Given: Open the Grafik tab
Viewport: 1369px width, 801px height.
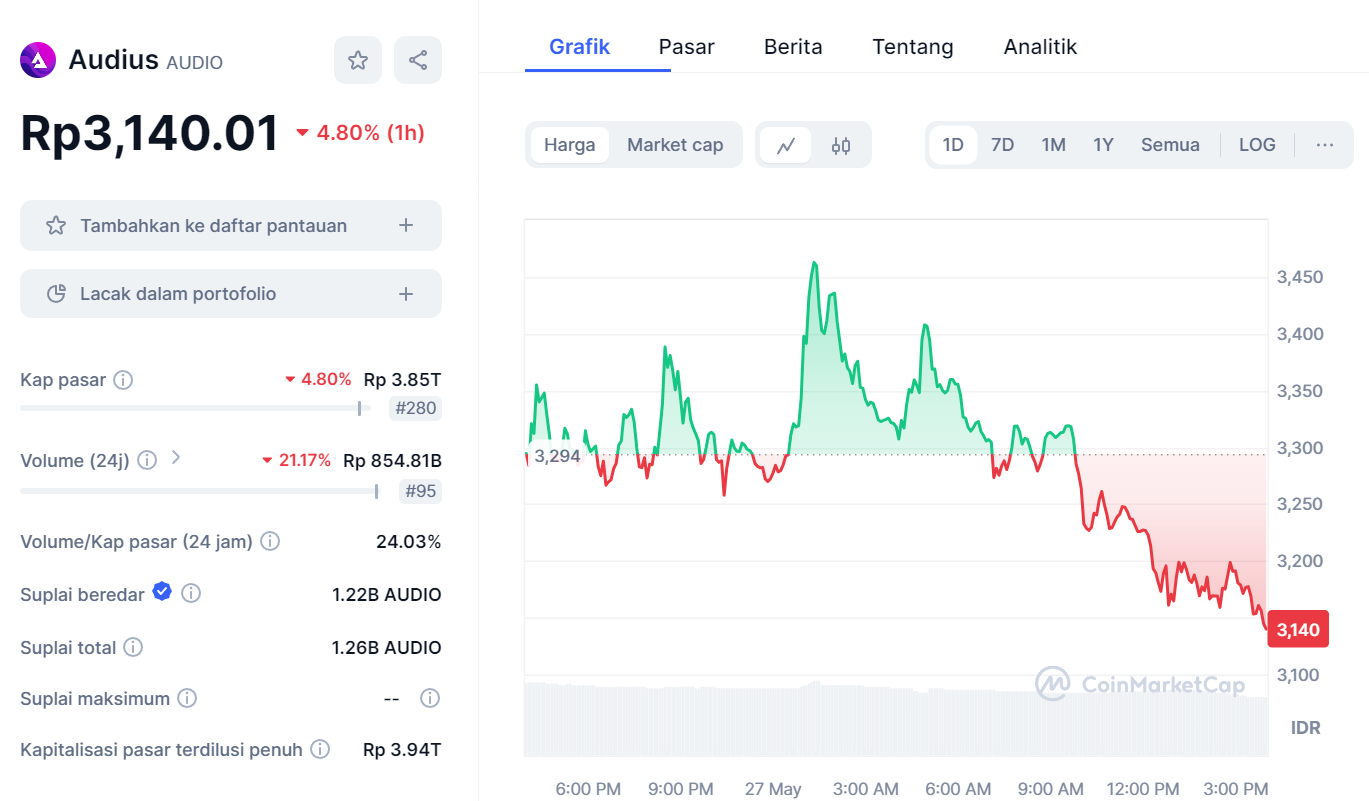Looking at the screenshot, I should (x=580, y=47).
